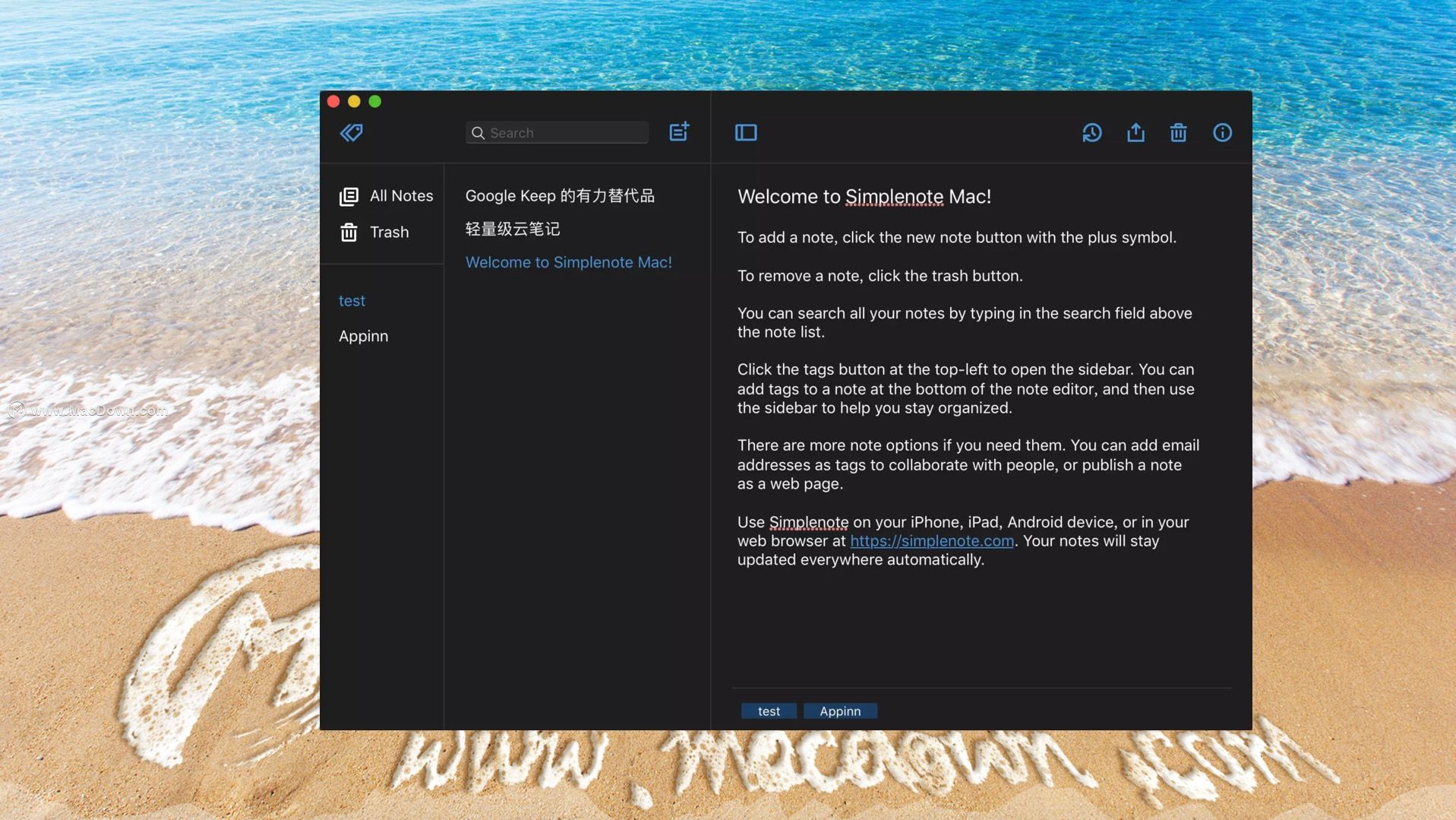Viewport: 1456px width, 820px height.
Task: Click the tags sidebar icon
Action: pyautogui.click(x=351, y=133)
